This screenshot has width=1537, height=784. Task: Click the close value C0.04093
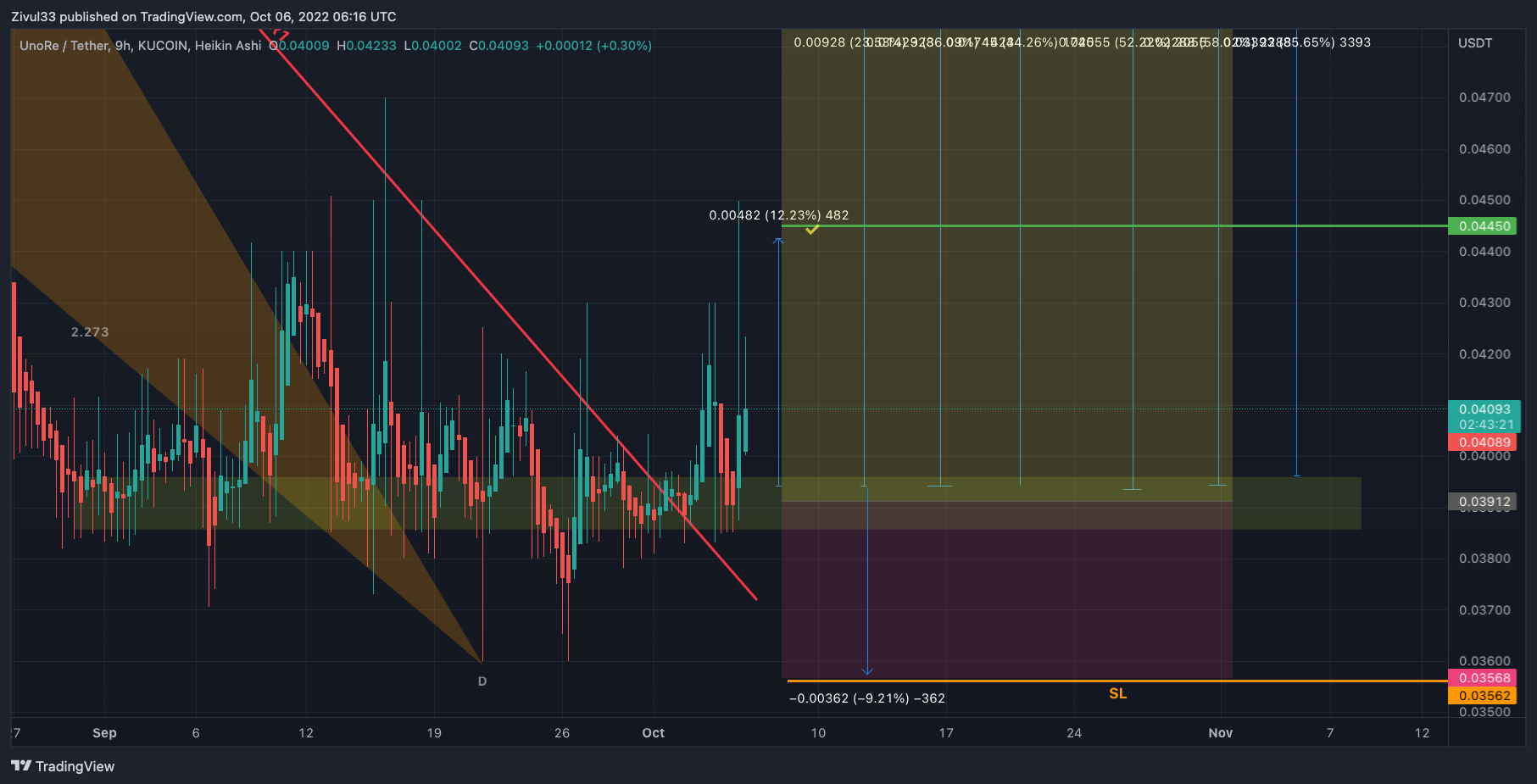pos(498,46)
